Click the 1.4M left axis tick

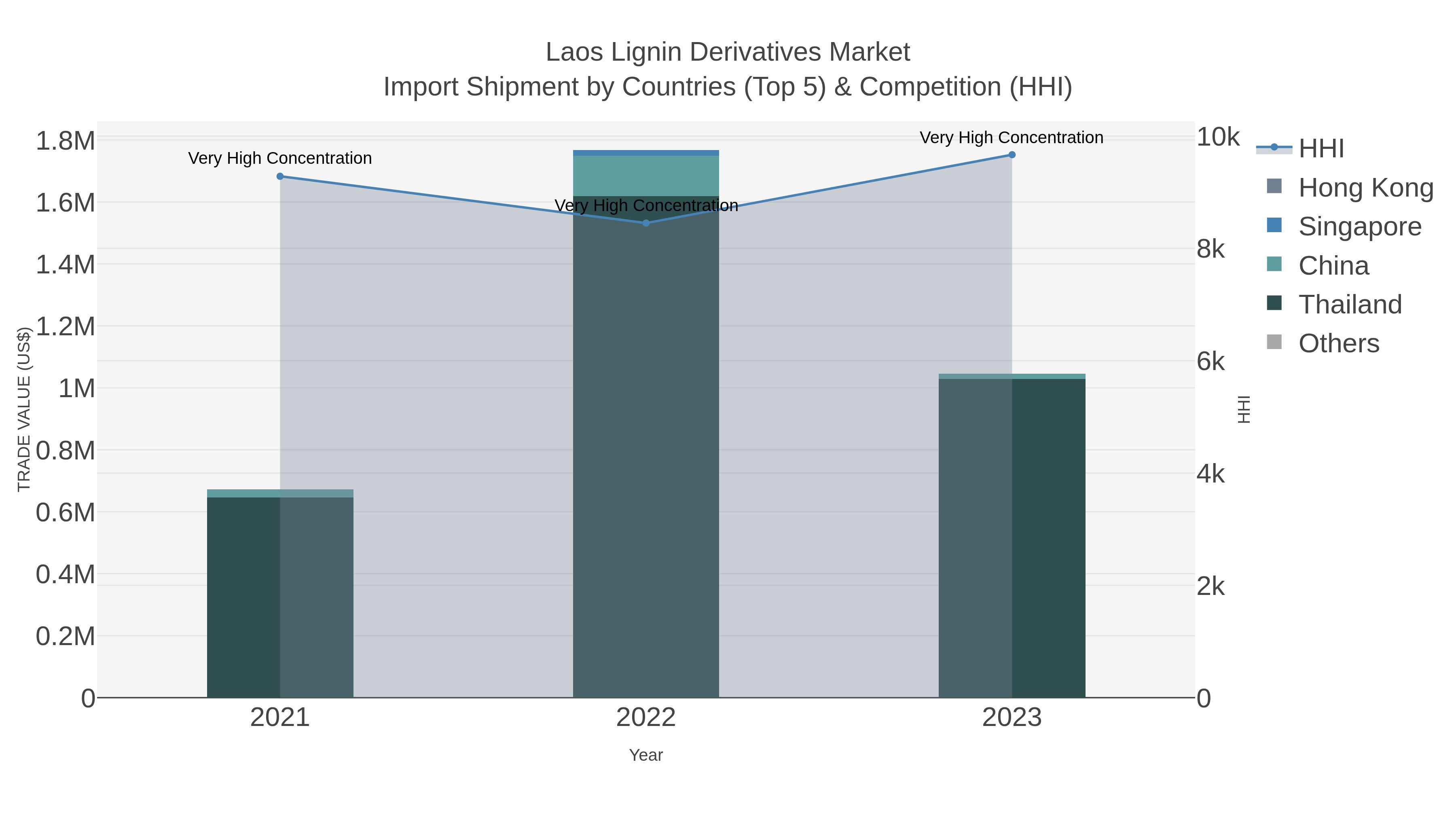[66, 265]
